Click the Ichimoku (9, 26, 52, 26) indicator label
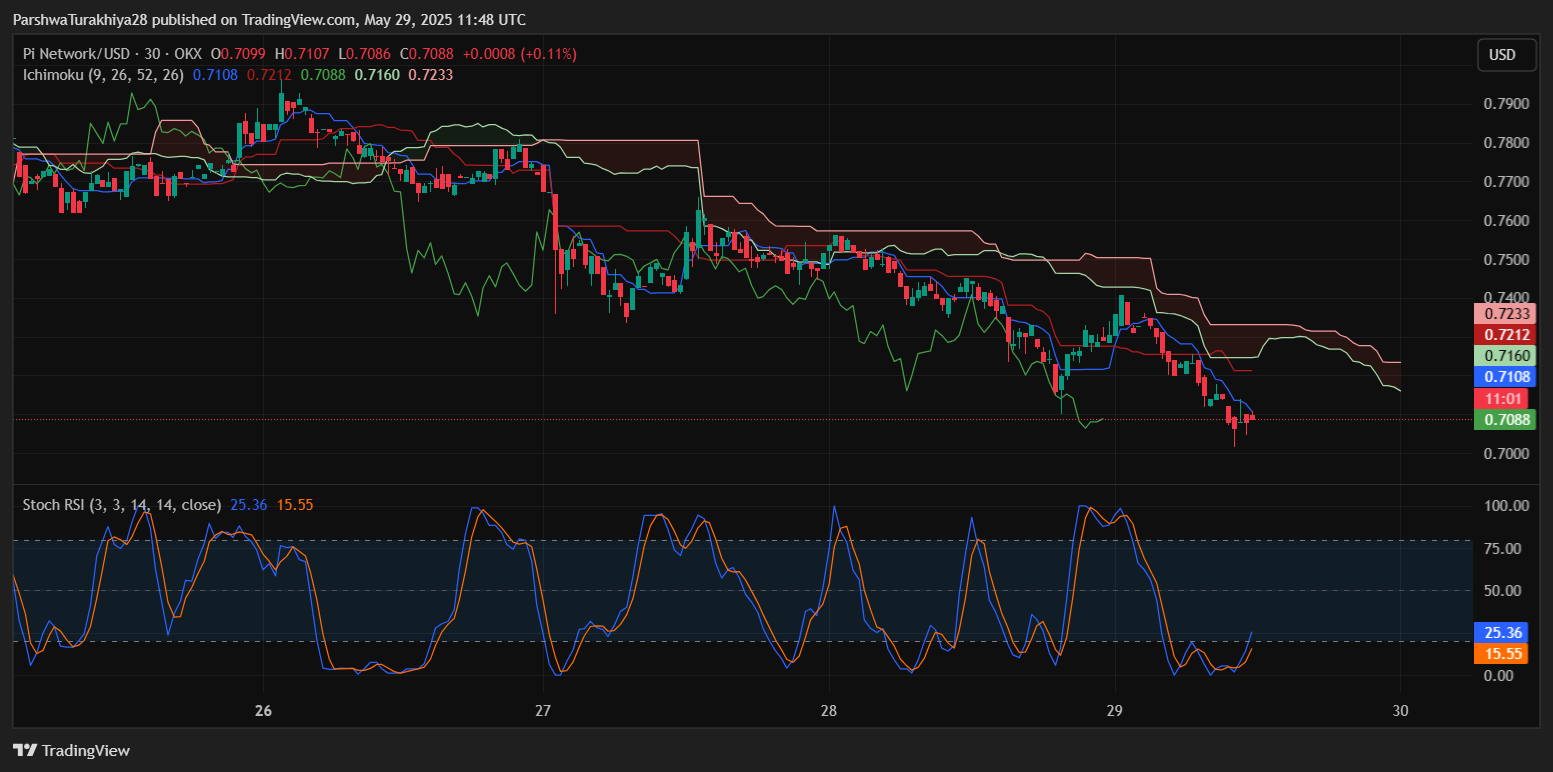The image size is (1553, 772). pos(104,74)
